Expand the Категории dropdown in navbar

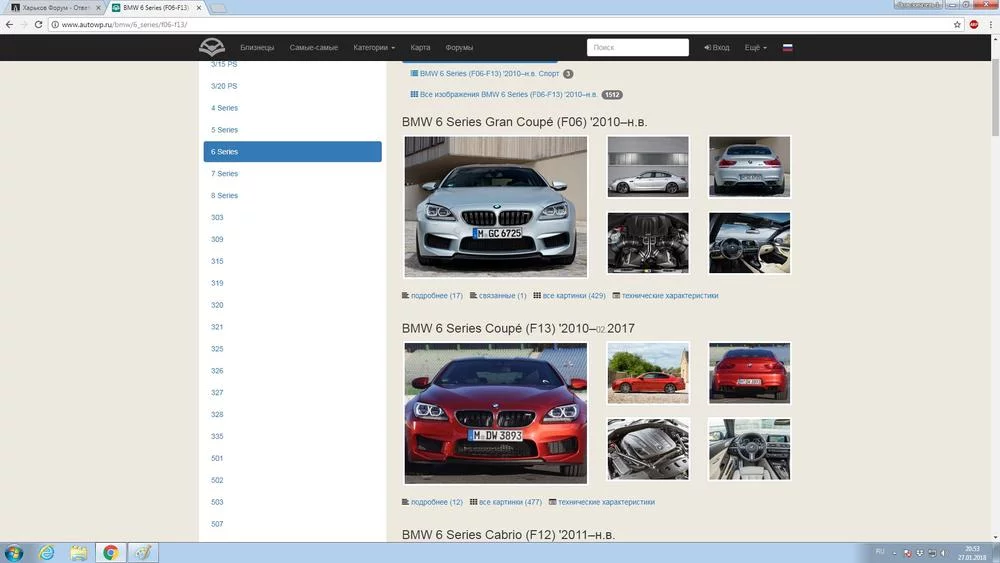[x=374, y=47]
